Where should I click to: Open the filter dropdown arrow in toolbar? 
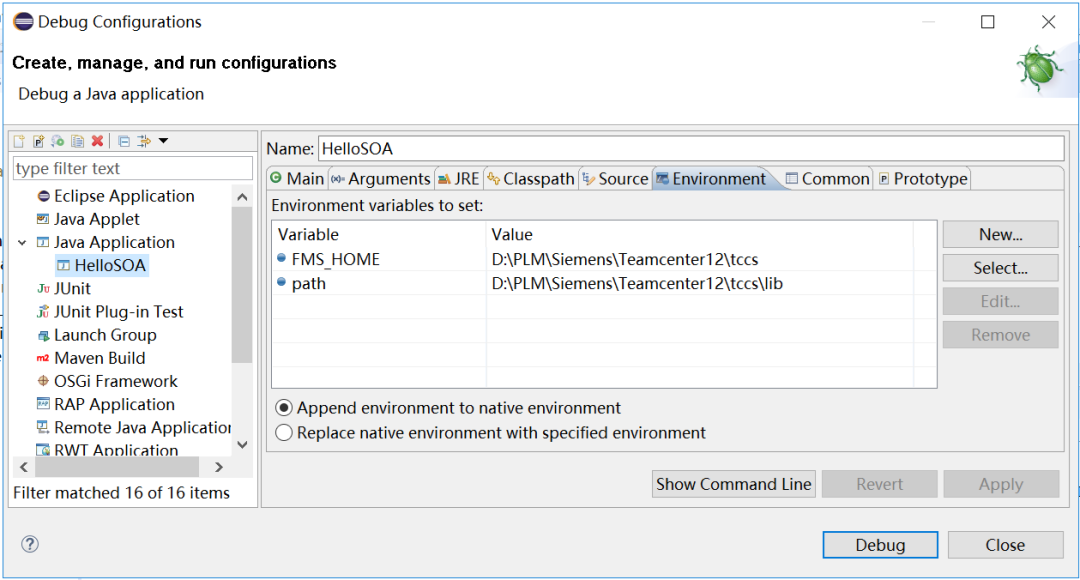pos(163,141)
